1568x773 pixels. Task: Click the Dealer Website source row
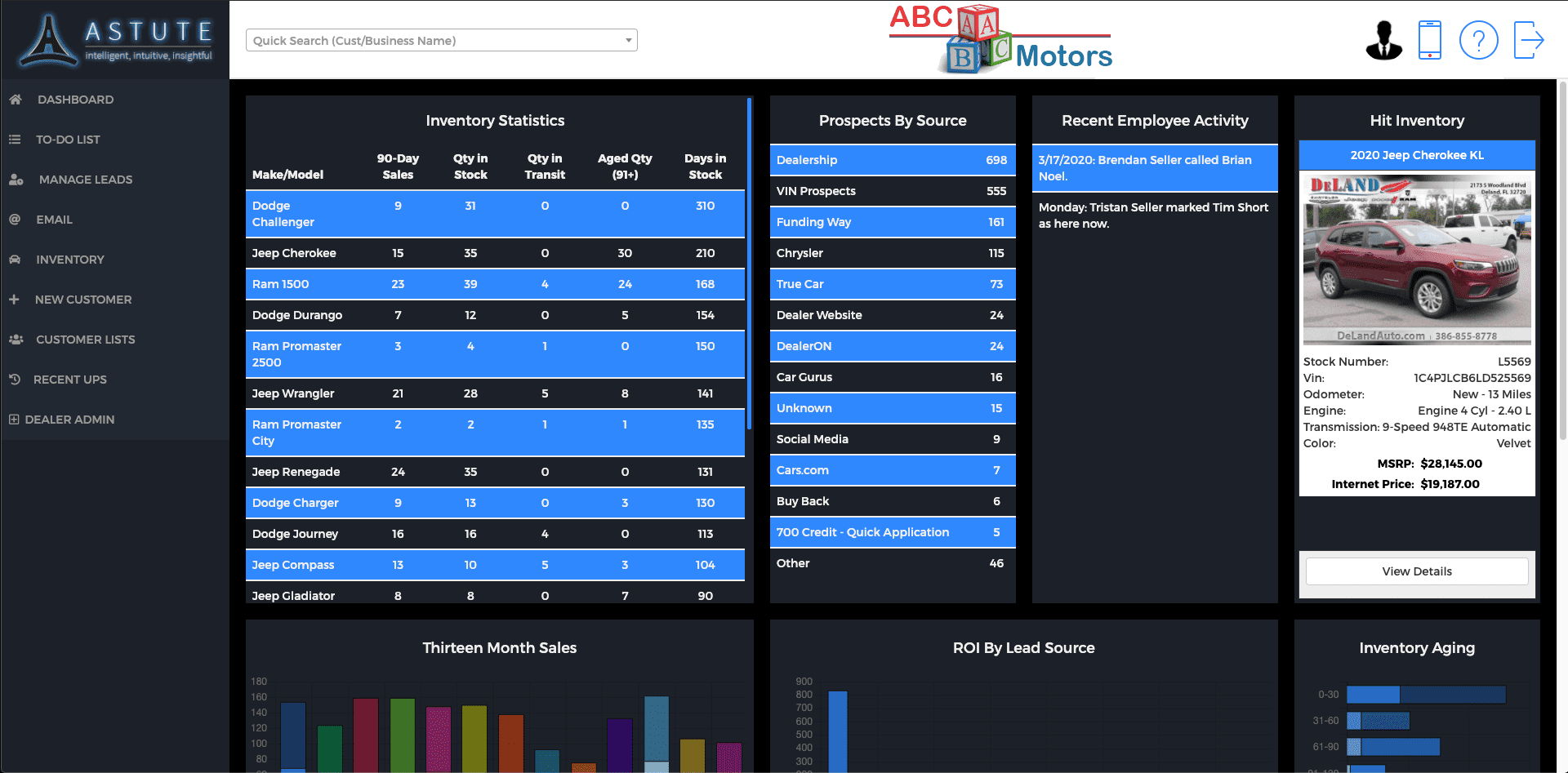click(x=893, y=315)
